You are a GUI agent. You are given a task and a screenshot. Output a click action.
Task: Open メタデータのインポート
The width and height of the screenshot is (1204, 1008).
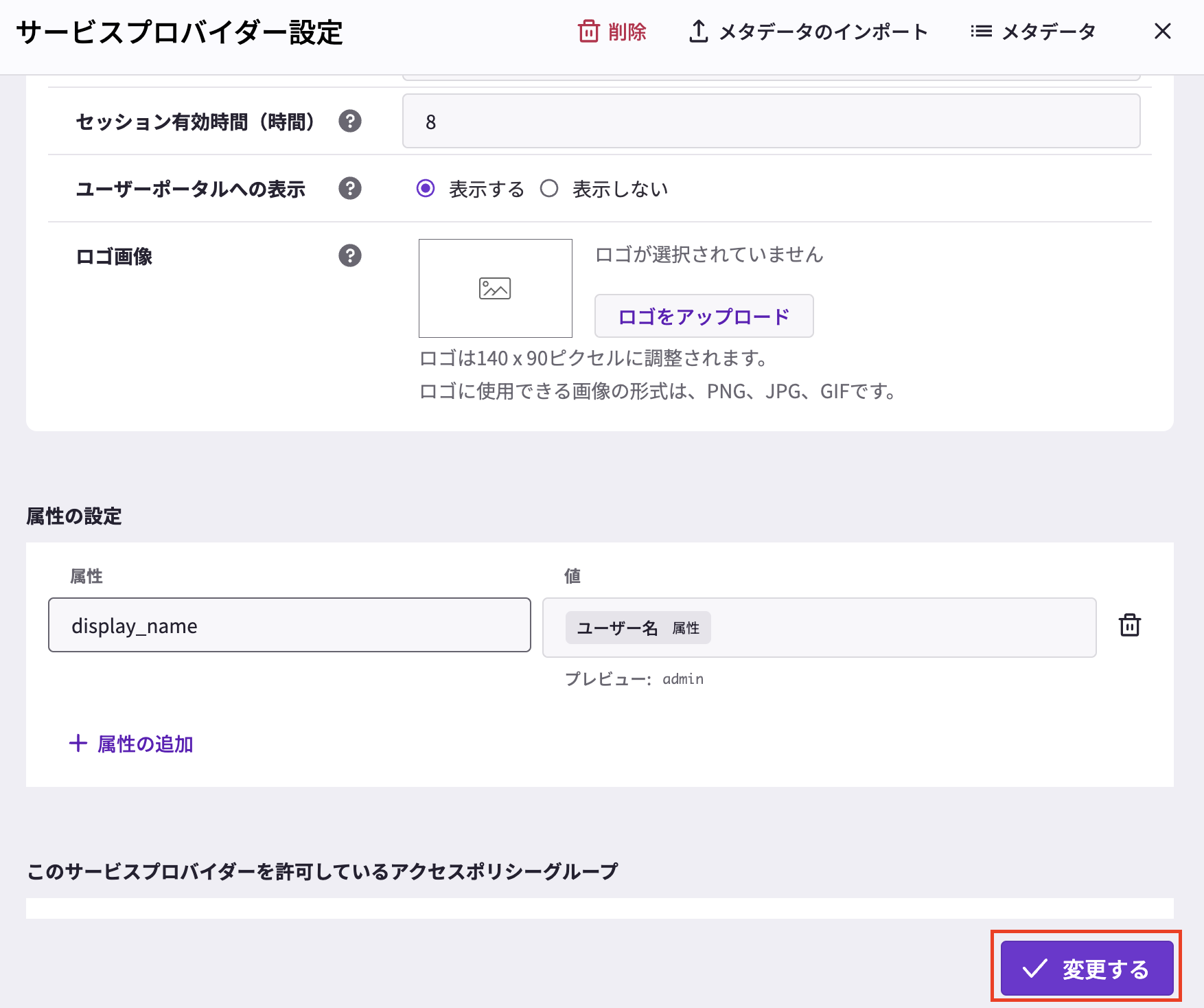click(808, 32)
